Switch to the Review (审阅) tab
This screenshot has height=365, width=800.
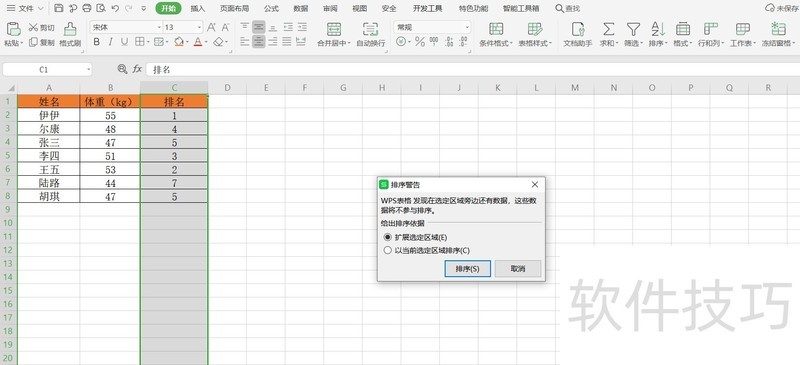click(330, 9)
